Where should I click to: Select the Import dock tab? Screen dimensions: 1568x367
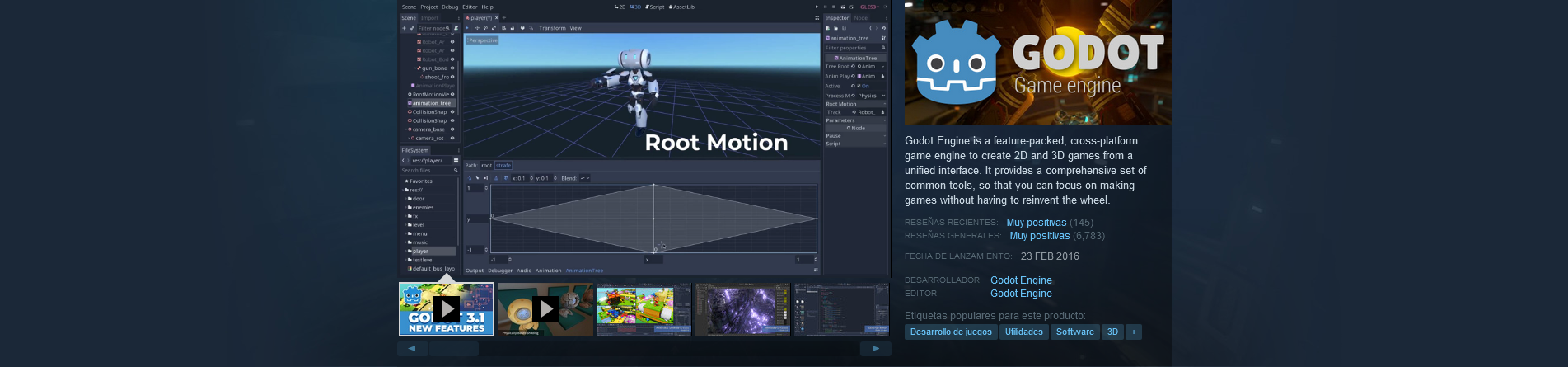[x=429, y=17]
